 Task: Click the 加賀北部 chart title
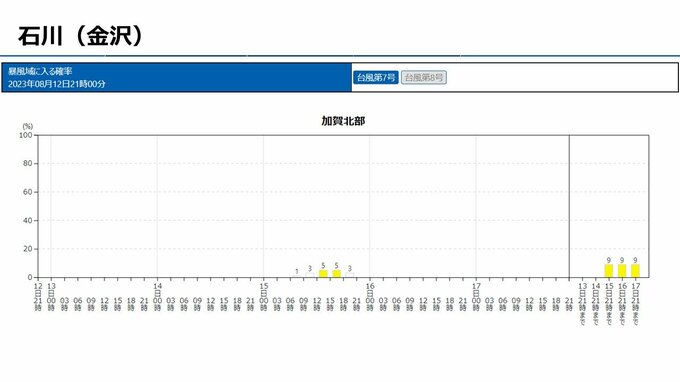point(343,121)
